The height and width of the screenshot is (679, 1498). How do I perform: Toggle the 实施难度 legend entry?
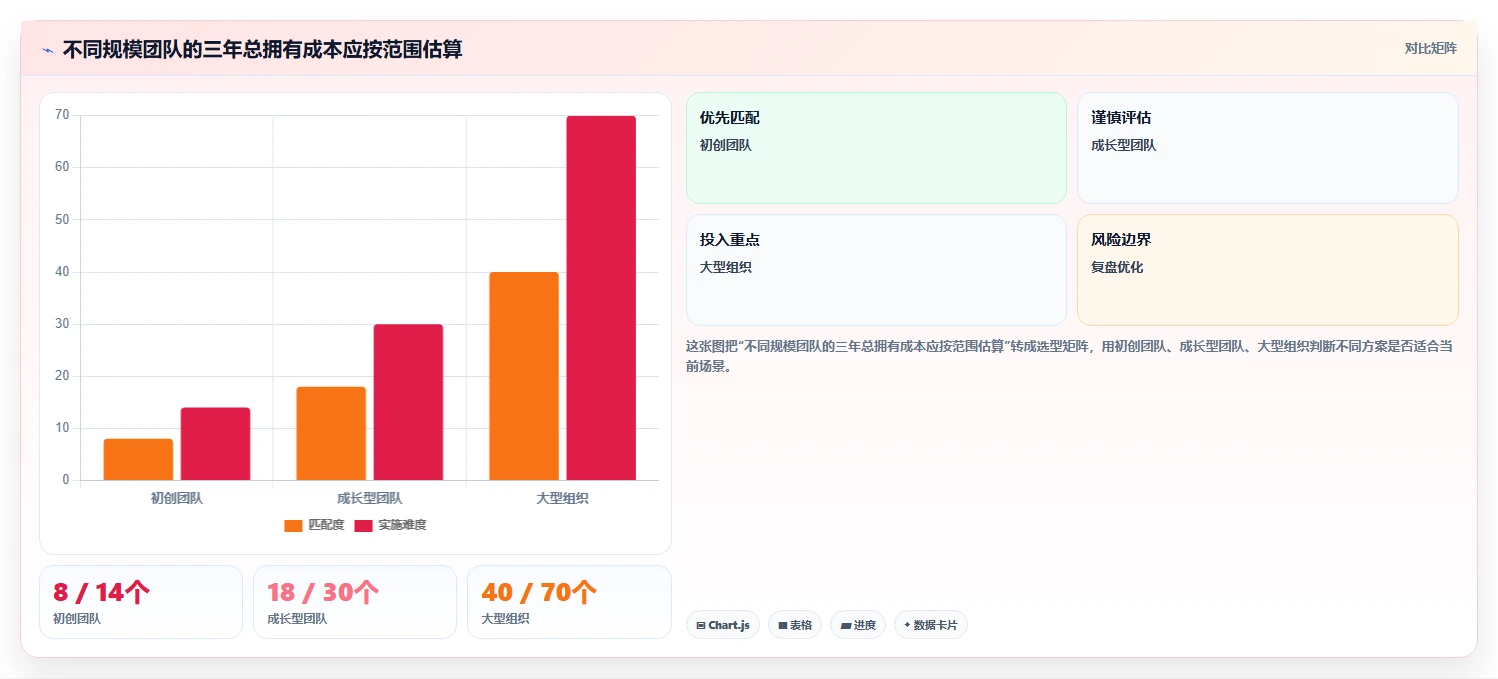[x=390, y=525]
